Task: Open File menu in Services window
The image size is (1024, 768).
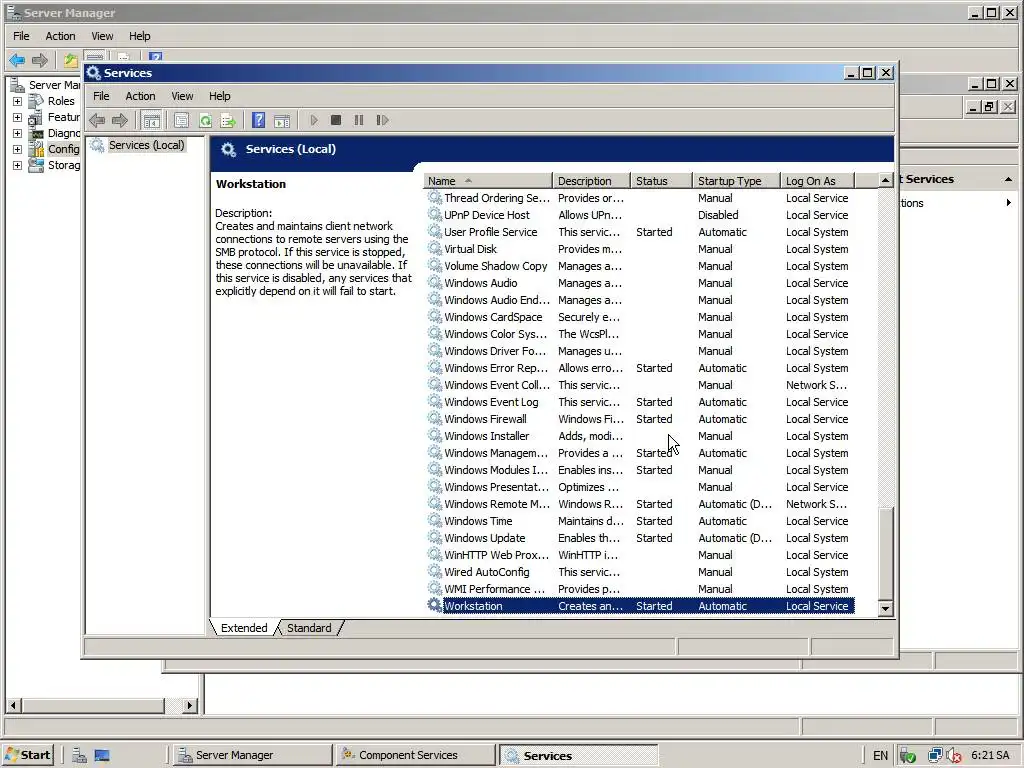Action: (x=101, y=96)
